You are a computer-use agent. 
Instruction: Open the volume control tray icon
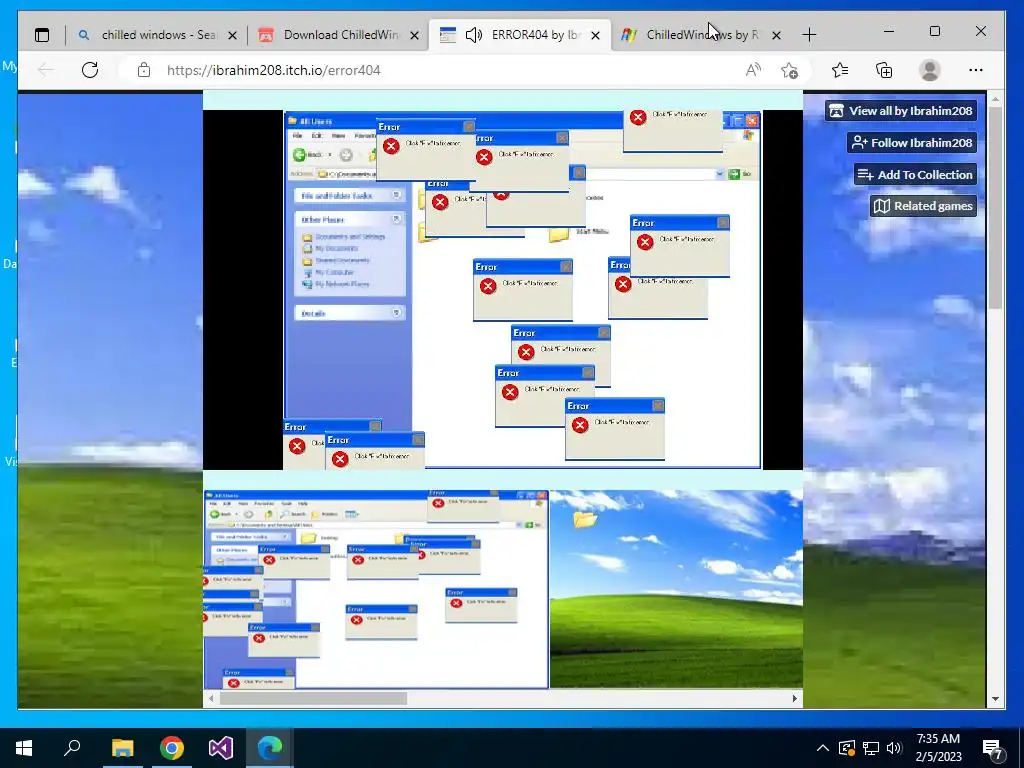pyautogui.click(x=894, y=748)
